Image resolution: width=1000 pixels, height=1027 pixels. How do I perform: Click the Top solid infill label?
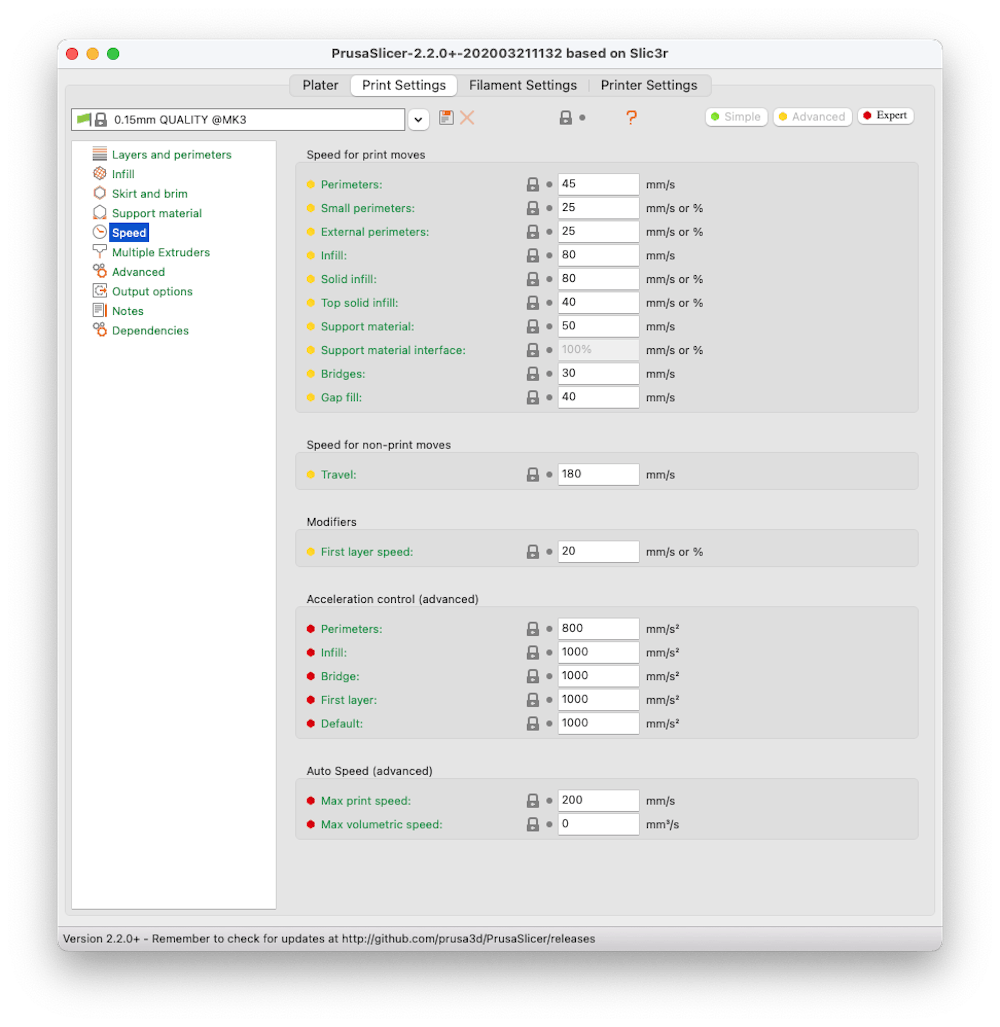[360, 303]
